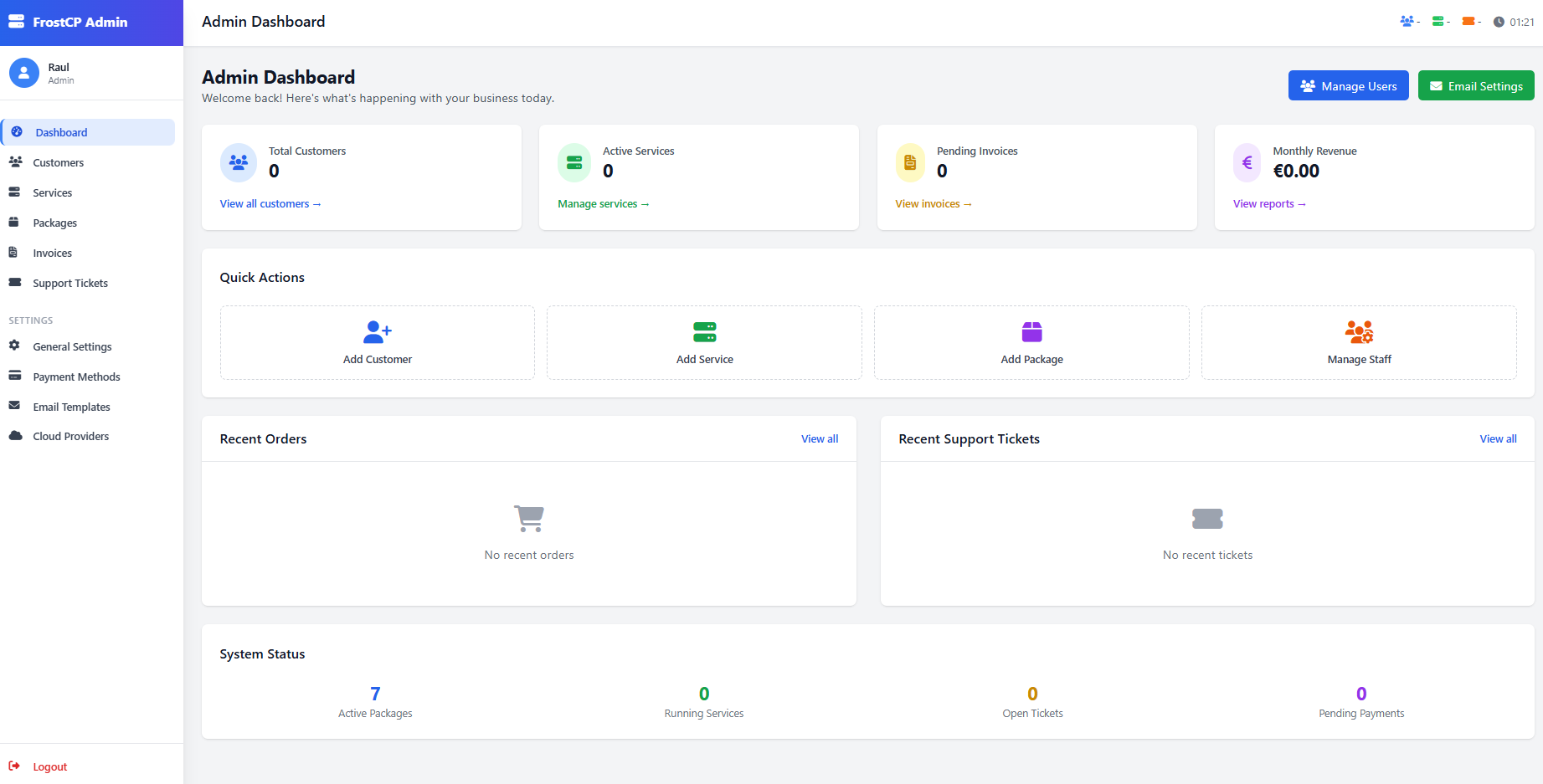1543x784 pixels.
Task: Click the Support Tickets ticket icon in sidebar
Action: 15,283
